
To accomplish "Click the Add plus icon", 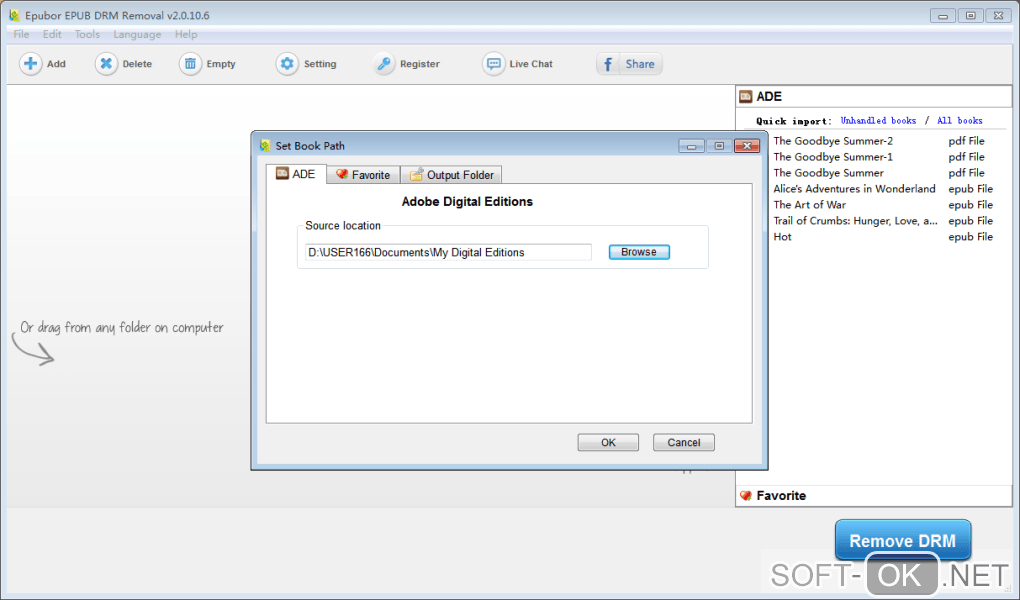I will 30,64.
